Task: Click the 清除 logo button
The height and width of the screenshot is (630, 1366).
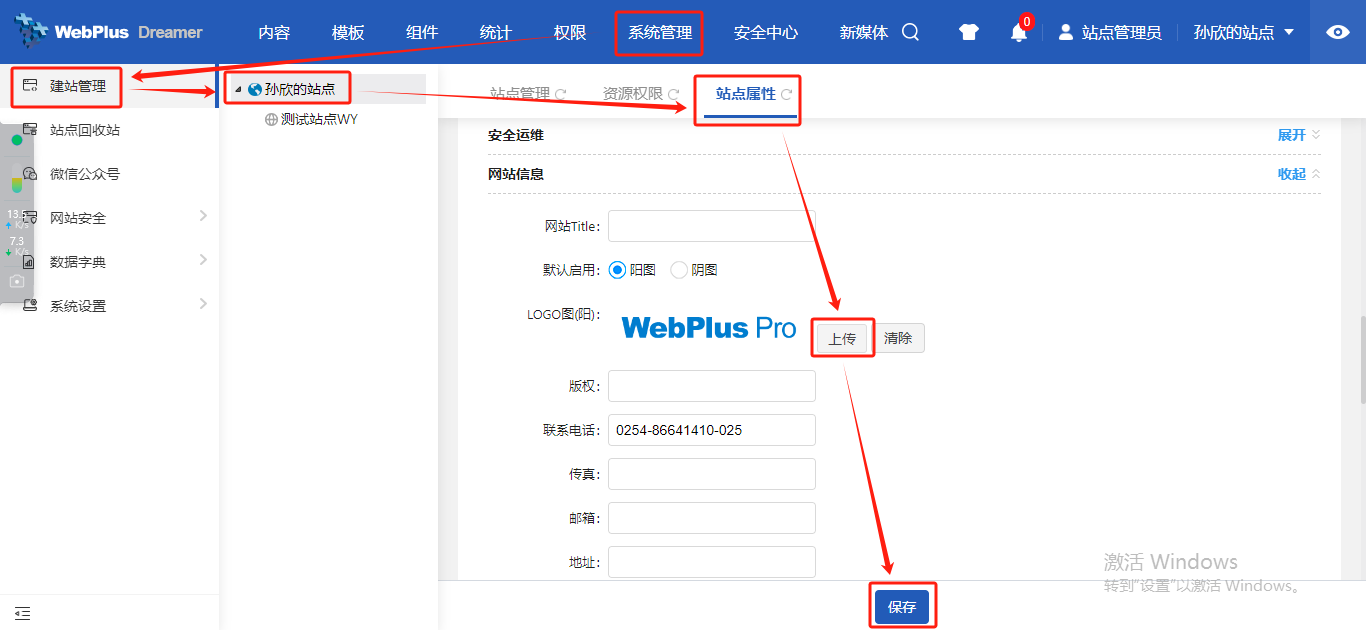Action: click(x=898, y=338)
